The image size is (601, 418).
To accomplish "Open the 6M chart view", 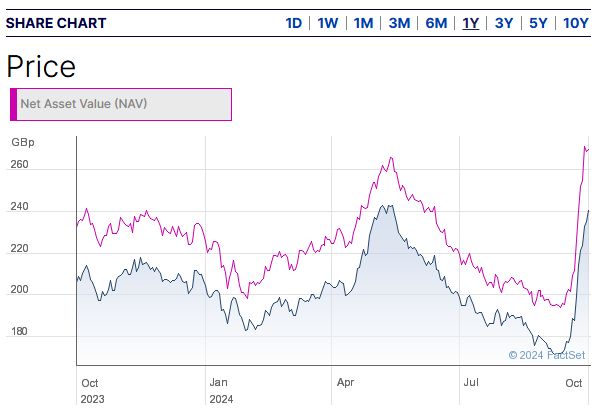I will click(x=436, y=23).
